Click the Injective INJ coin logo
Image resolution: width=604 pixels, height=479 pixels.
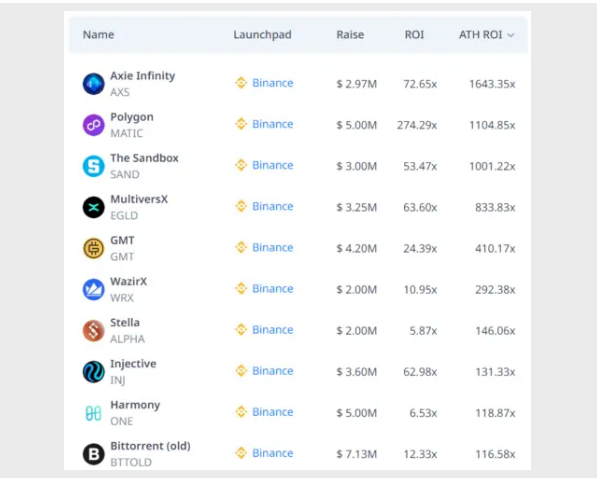pyautogui.click(x=94, y=372)
